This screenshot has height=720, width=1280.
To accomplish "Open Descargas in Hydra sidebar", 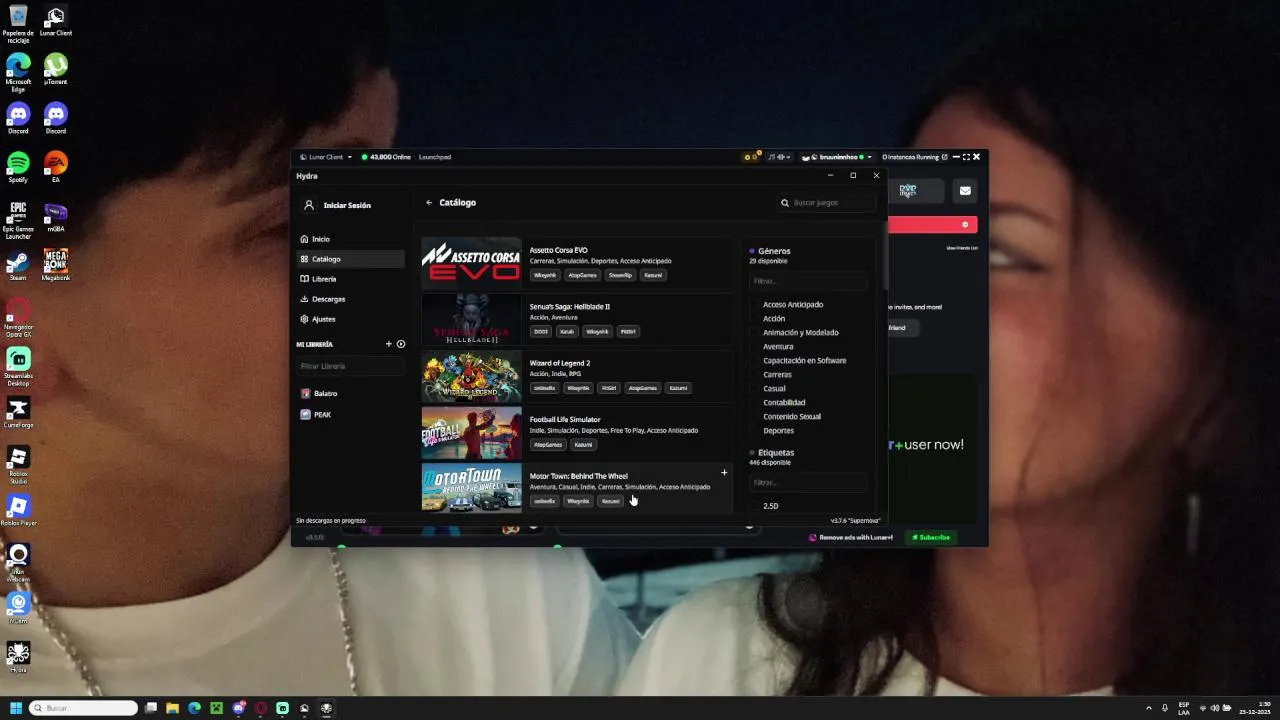I will tap(350, 299).
